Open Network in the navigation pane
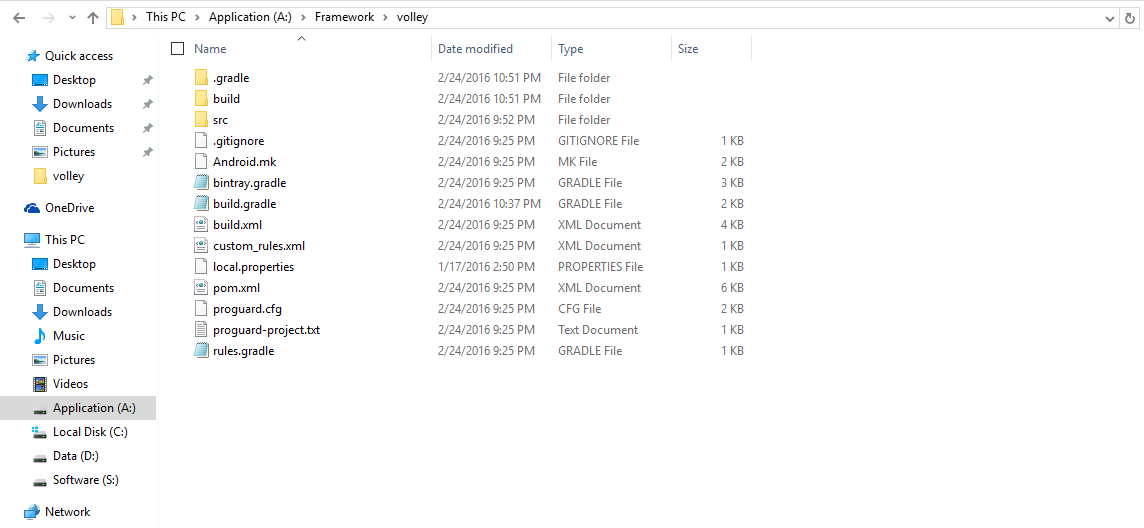The height and width of the screenshot is (528, 1144). (x=67, y=512)
